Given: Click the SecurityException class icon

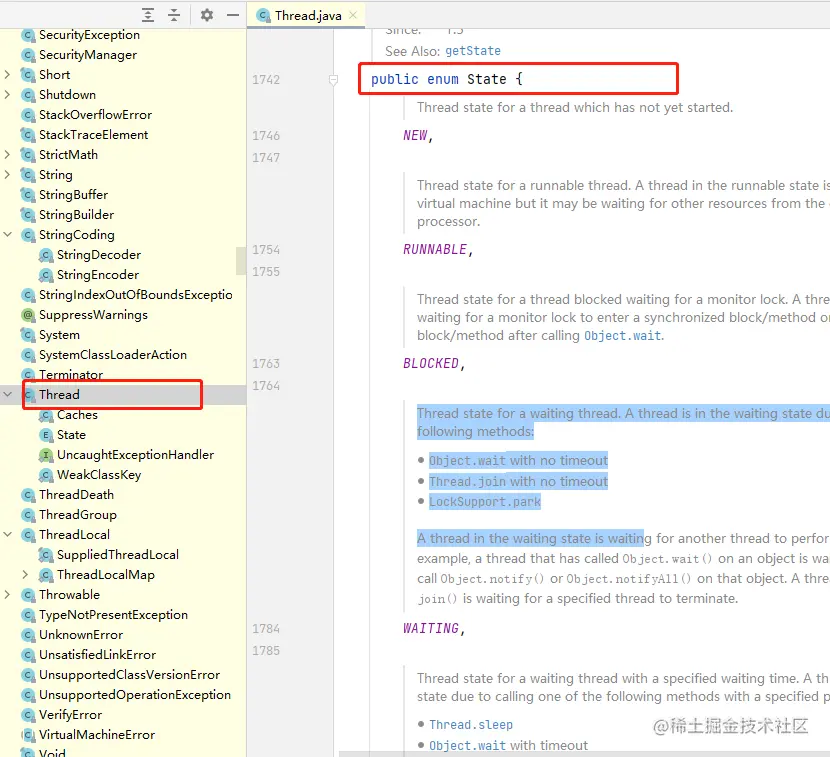Looking at the screenshot, I should click(28, 35).
